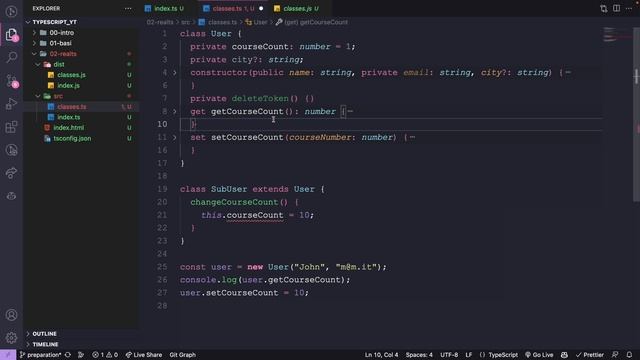640x360 pixels.
Task: Click the getCourseCount breadcrumb
Action: (312, 22)
